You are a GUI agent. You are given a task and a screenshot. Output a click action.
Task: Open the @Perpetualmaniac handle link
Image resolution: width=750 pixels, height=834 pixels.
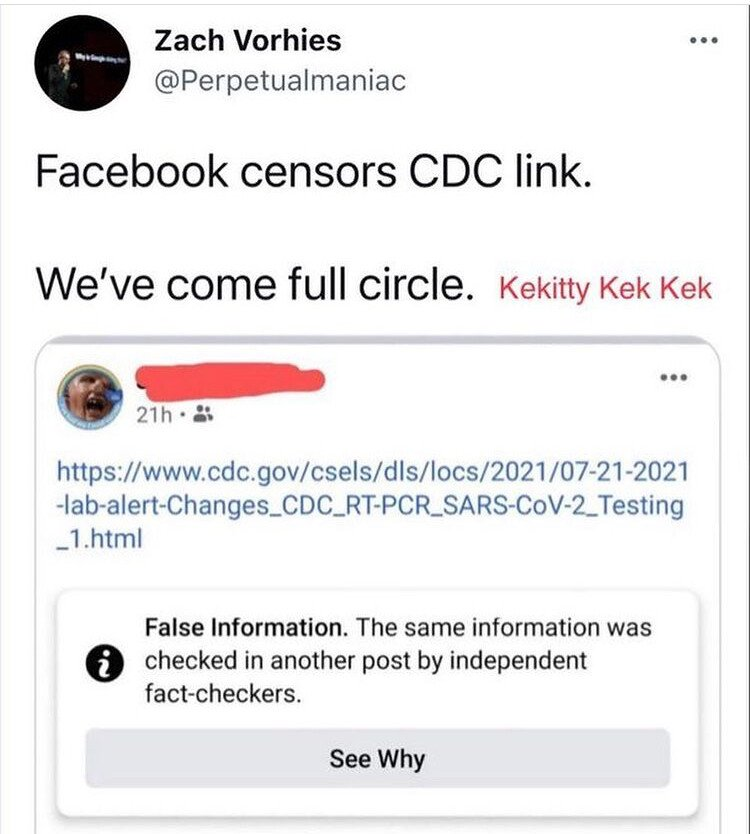tap(280, 81)
